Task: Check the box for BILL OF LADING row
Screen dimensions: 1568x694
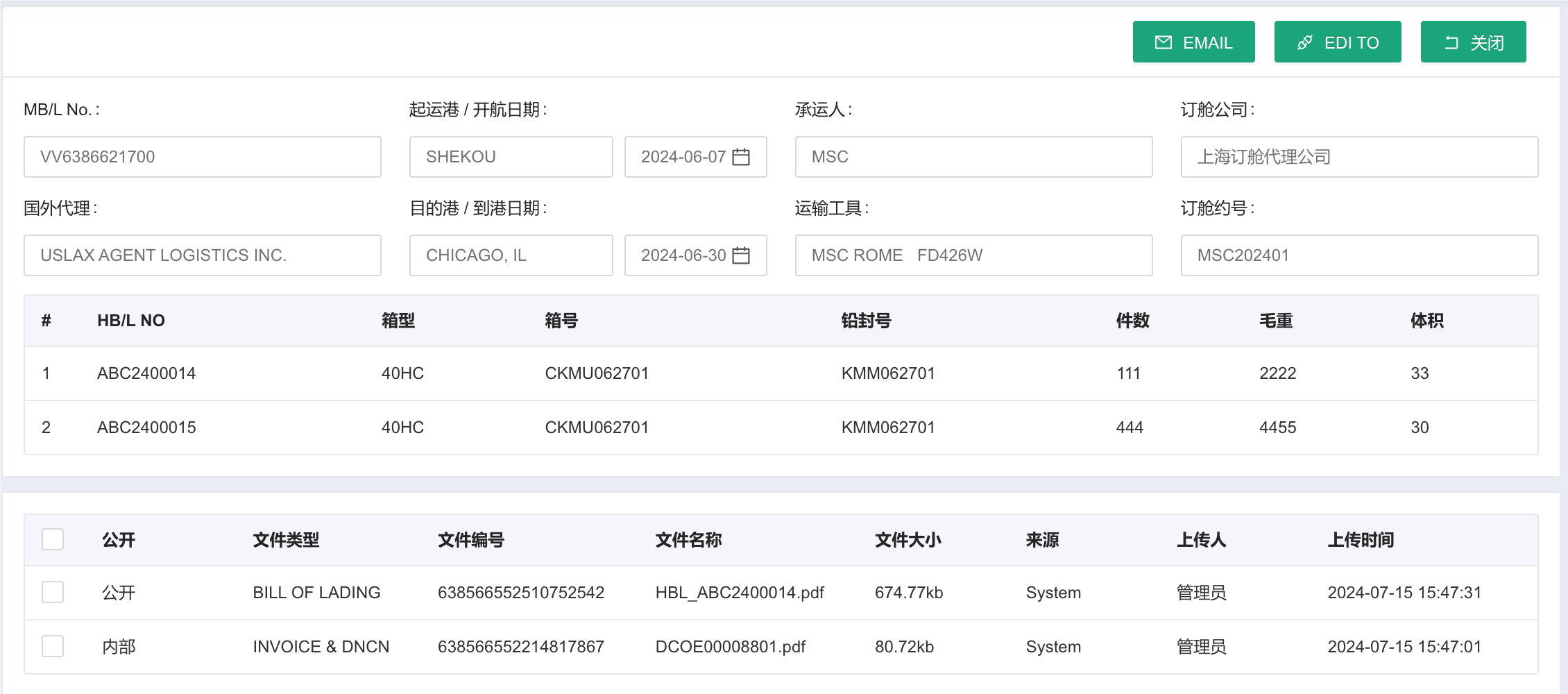Action: (53, 592)
